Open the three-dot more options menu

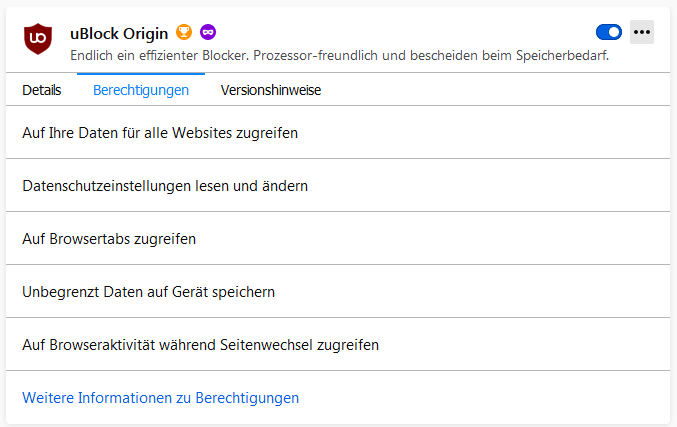[642, 32]
